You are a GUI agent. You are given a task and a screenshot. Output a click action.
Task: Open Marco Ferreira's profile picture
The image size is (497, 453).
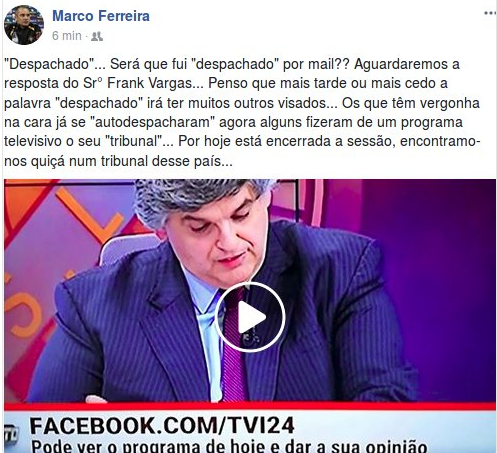(x=24, y=25)
